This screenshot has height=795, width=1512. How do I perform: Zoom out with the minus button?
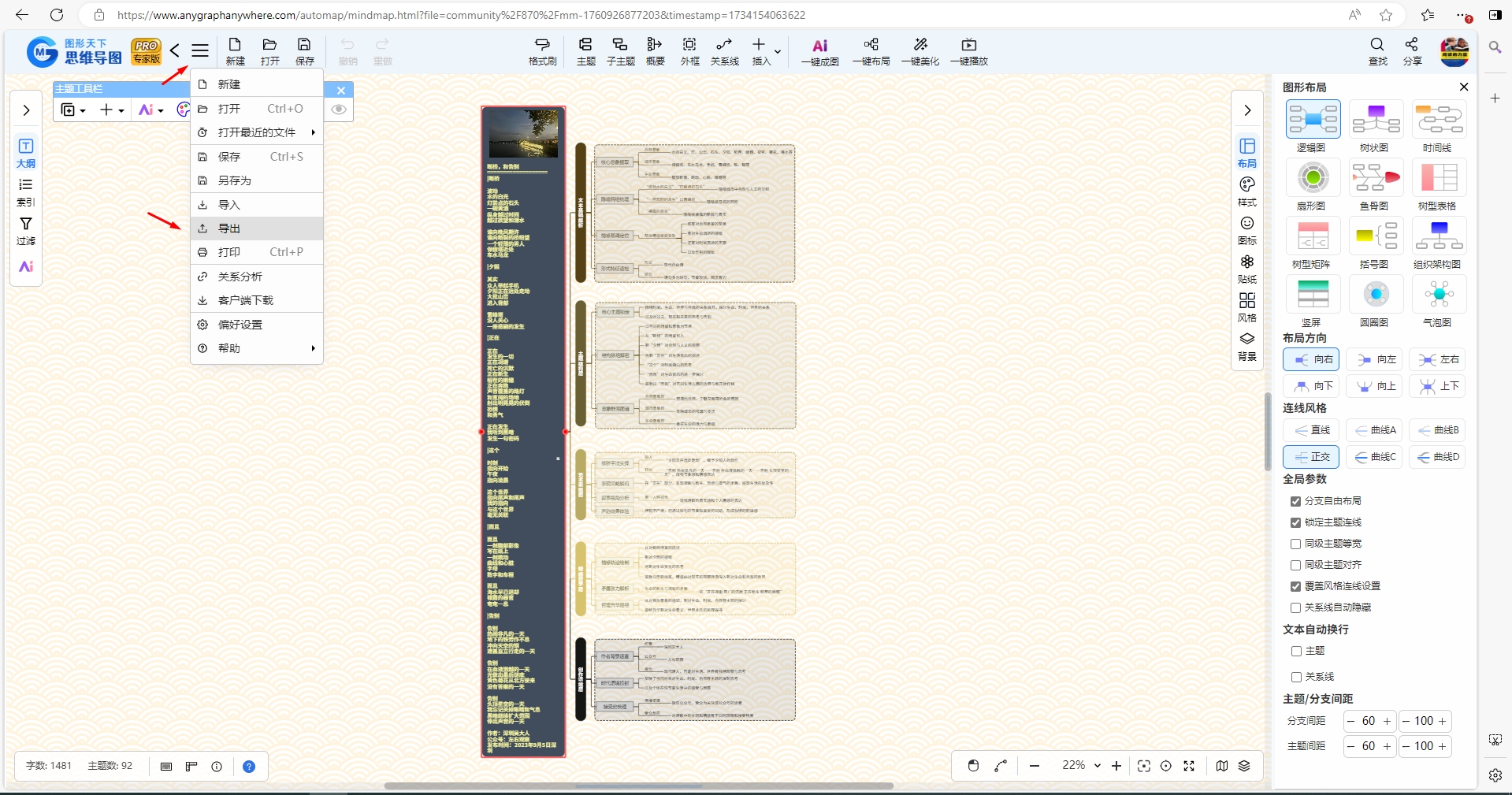pos(1035,766)
